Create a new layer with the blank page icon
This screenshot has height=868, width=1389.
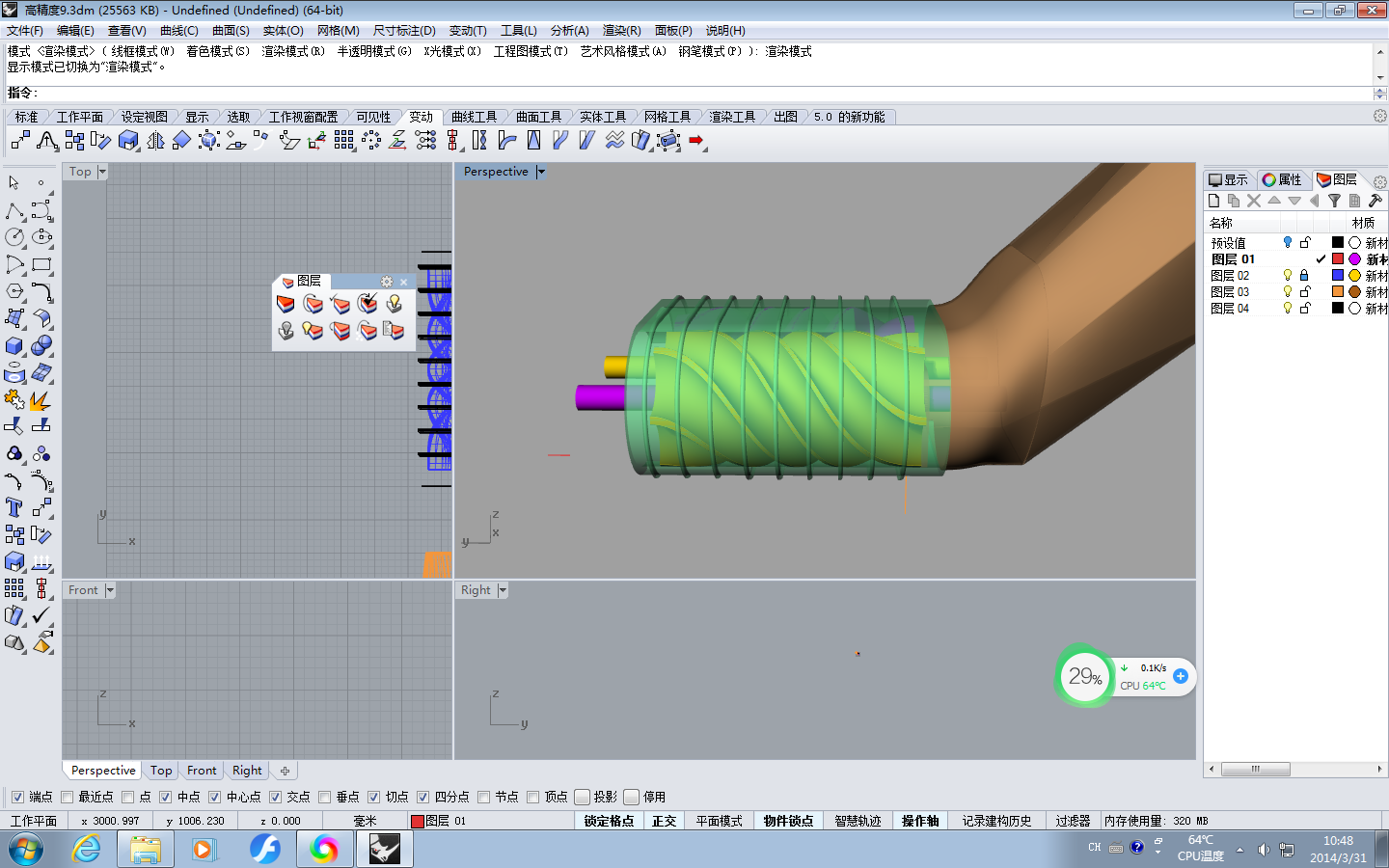tap(1213, 201)
